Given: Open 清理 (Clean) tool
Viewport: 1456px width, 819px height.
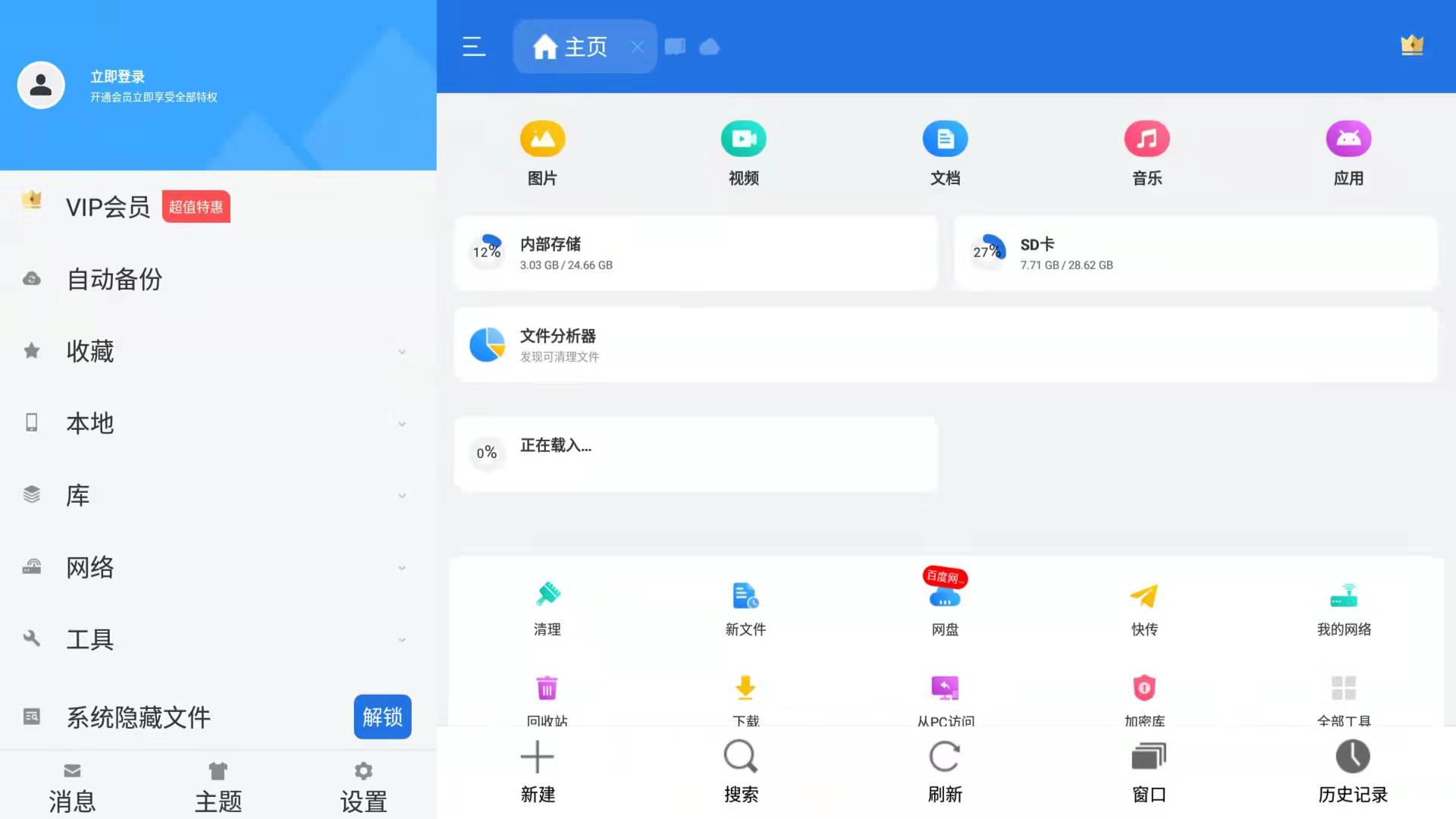Looking at the screenshot, I should (546, 607).
